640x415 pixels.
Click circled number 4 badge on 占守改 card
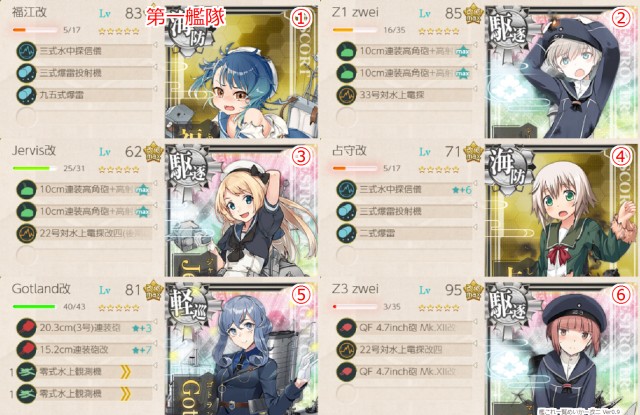coord(621,156)
